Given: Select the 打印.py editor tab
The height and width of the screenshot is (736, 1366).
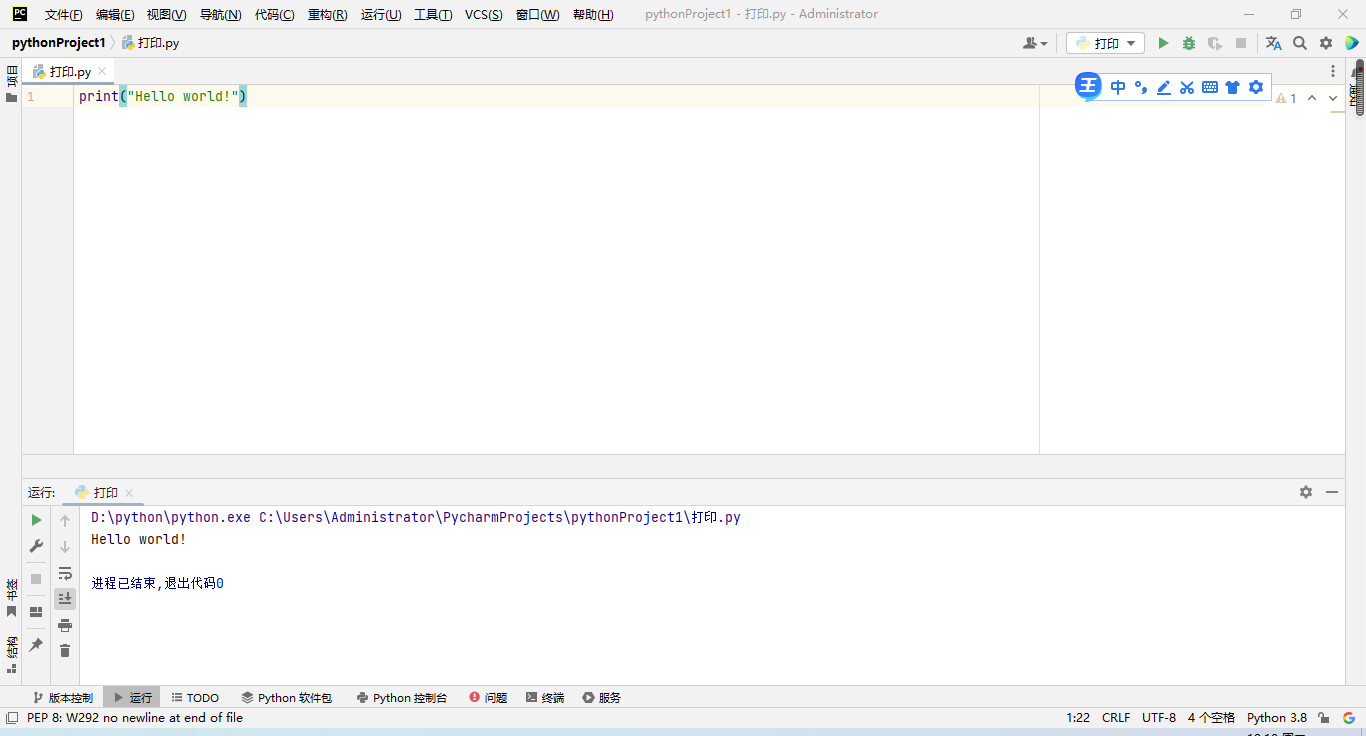Looking at the screenshot, I should pos(68,72).
